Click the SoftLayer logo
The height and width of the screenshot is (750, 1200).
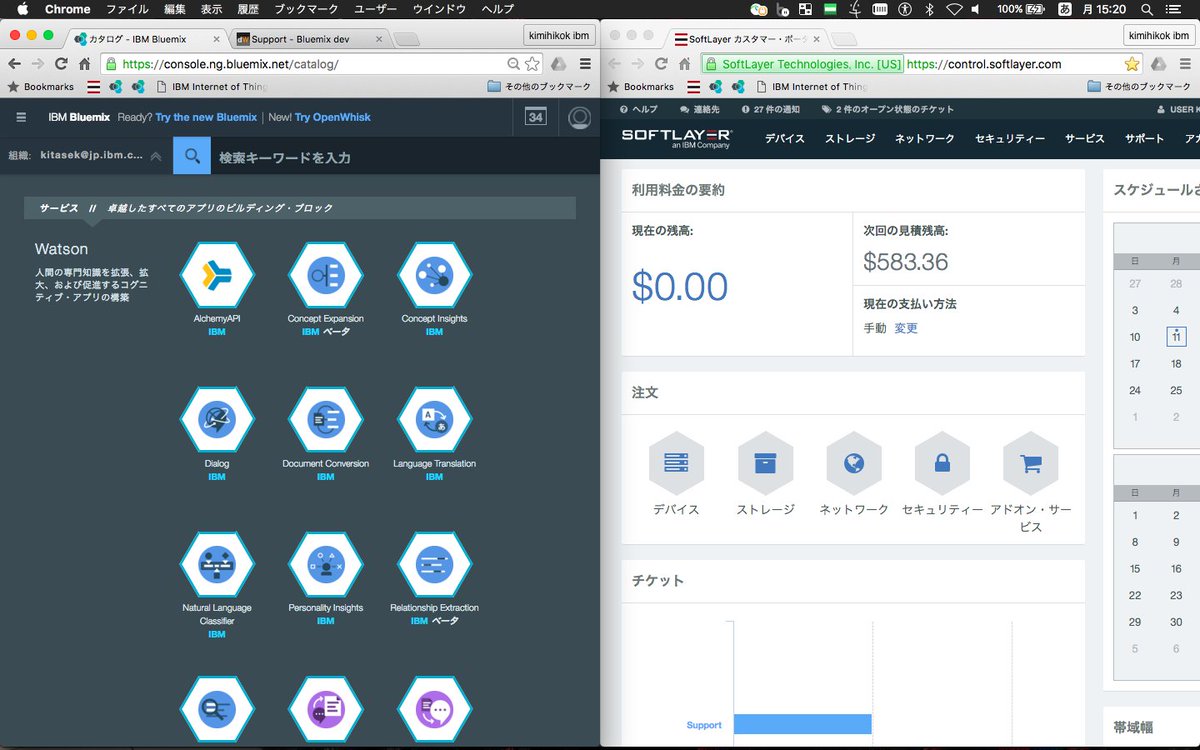click(x=676, y=138)
